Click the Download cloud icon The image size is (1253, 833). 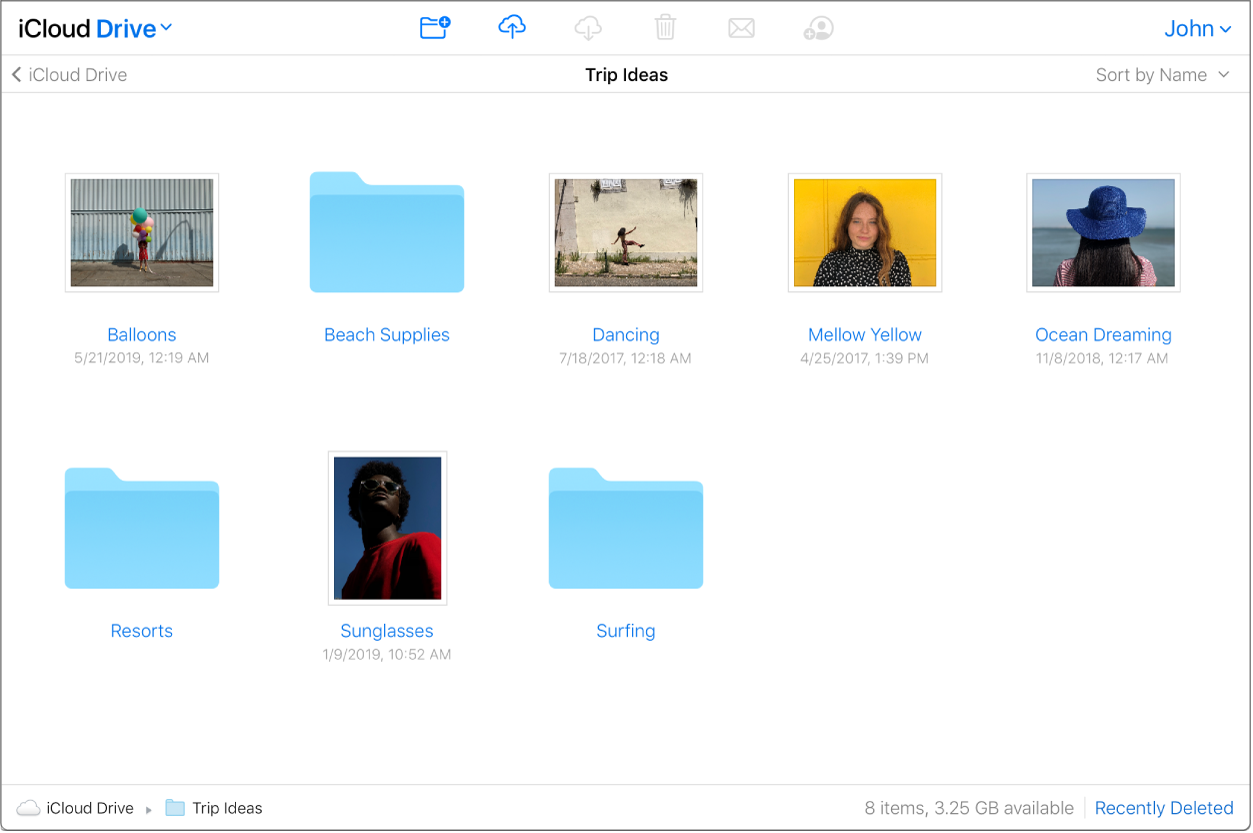click(x=588, y=28)
